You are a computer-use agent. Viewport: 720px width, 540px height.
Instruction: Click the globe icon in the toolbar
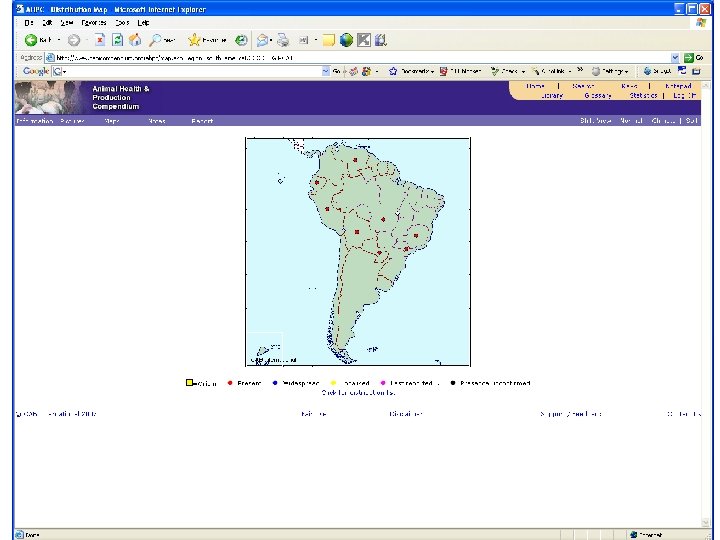(346, 40)
